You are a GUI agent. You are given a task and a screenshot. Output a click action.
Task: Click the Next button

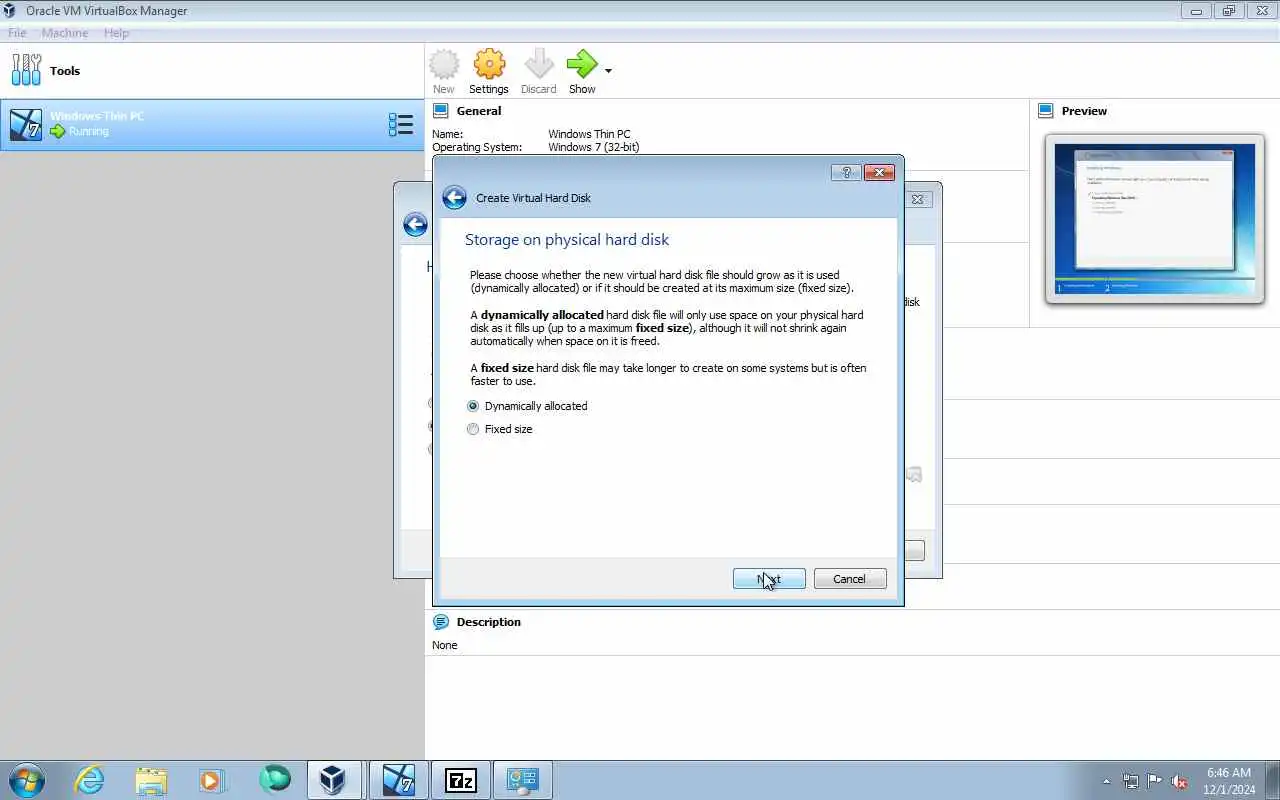[769, 579]
